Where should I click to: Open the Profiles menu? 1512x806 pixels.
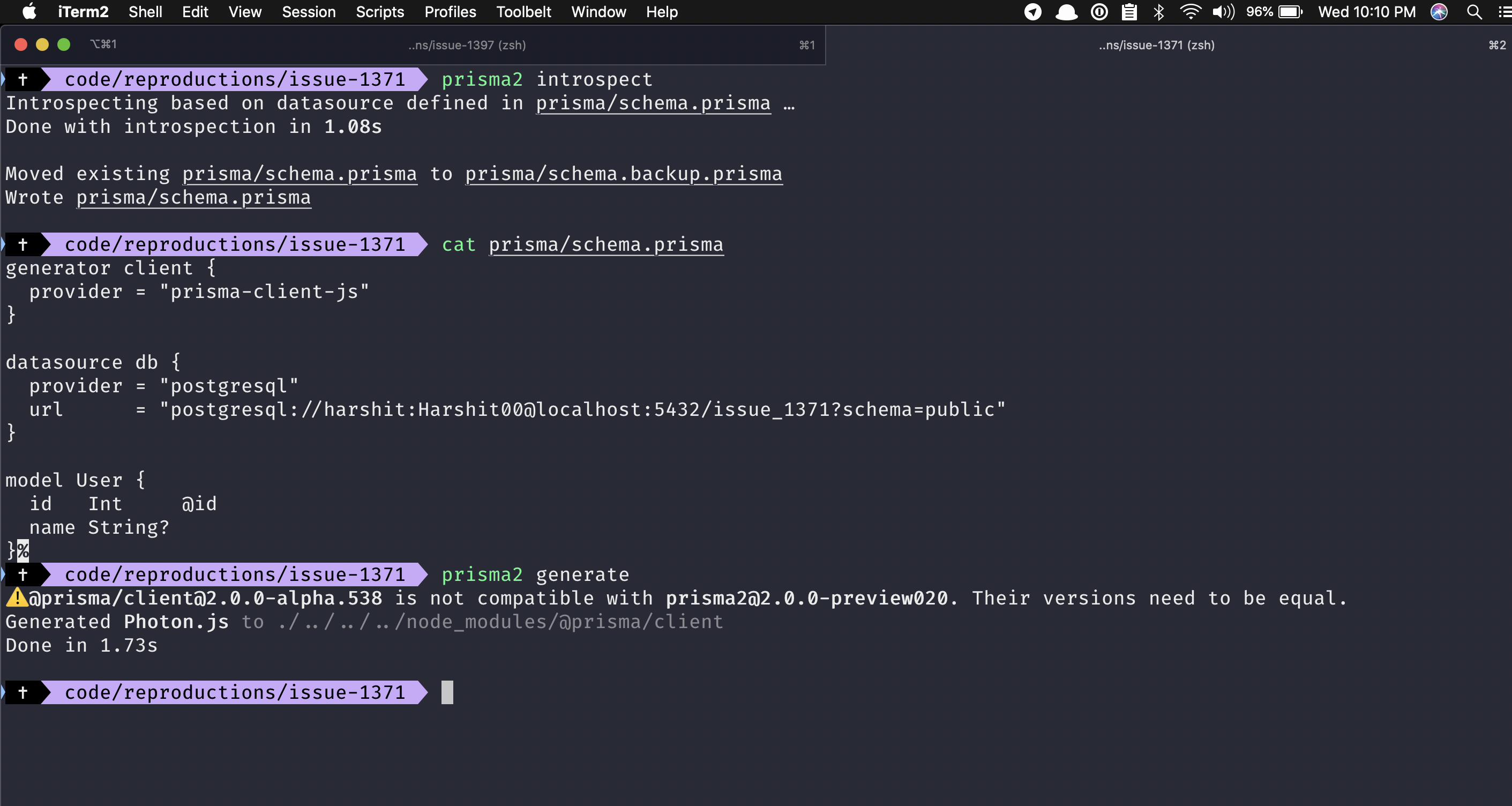(450, 12)
